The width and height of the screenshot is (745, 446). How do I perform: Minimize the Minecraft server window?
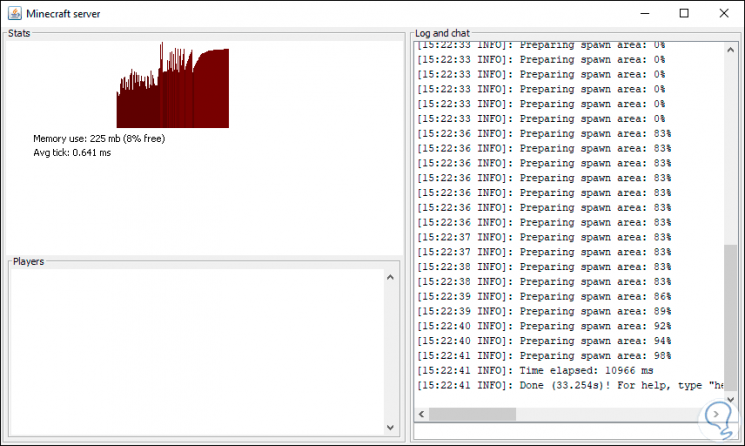pyautogui.click(x=645, y=13)
